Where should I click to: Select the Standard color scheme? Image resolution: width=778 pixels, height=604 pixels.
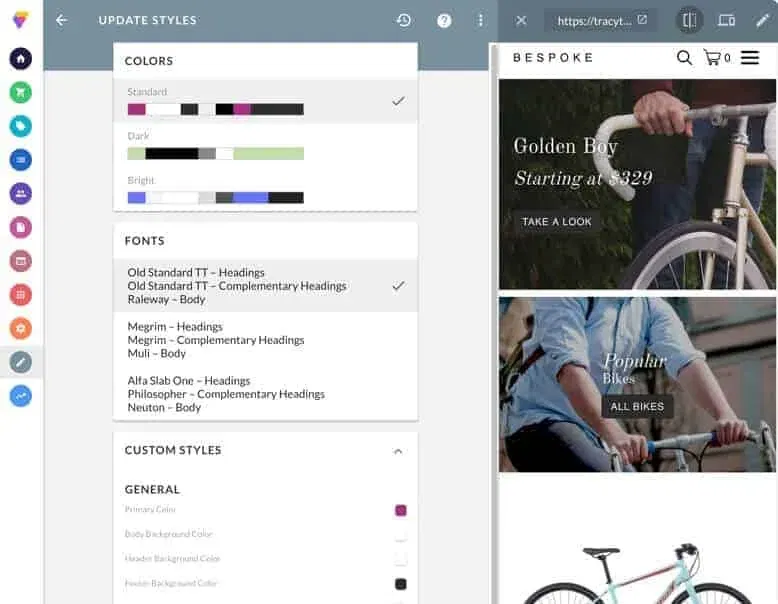coord(265,101)
